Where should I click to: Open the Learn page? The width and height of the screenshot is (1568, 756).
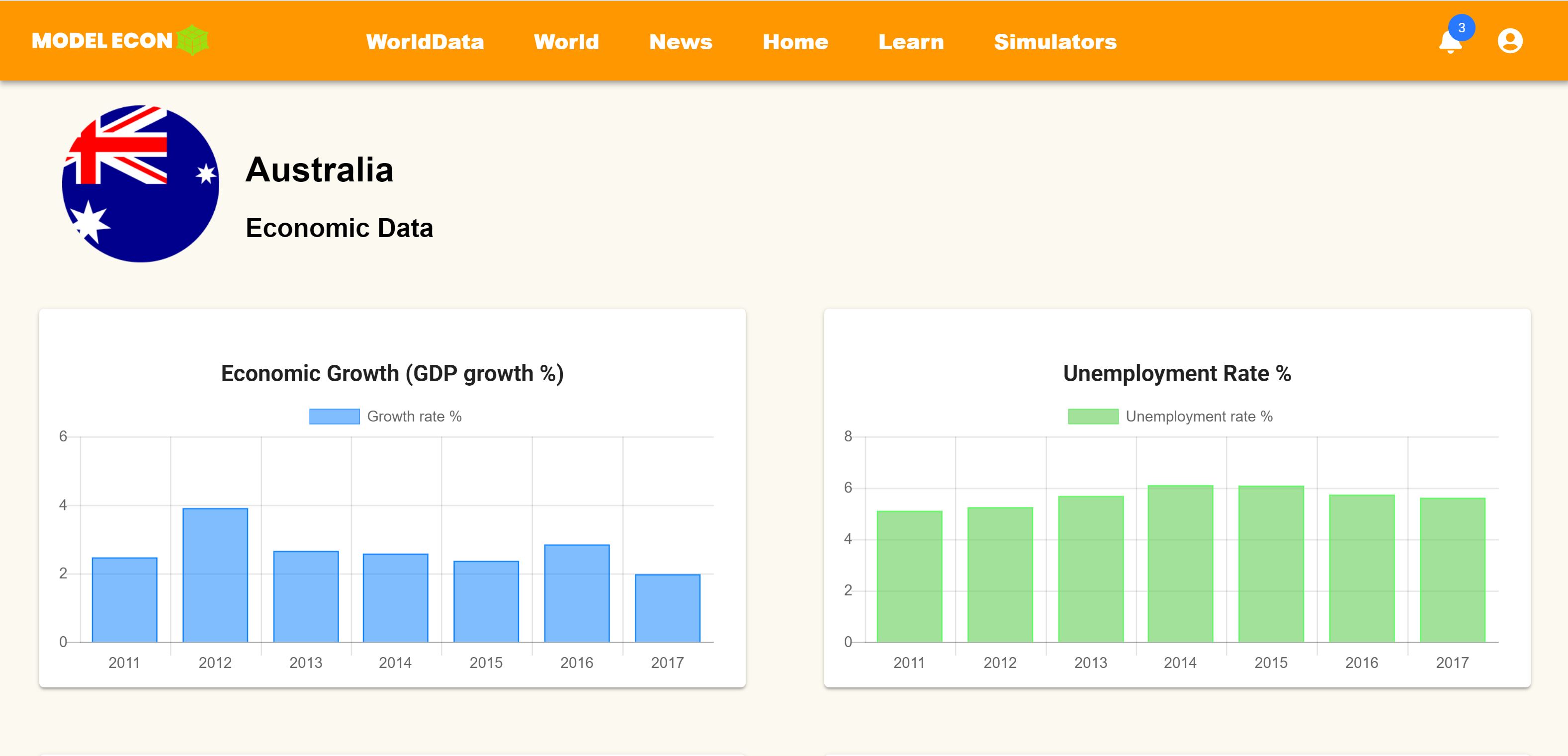911,41
